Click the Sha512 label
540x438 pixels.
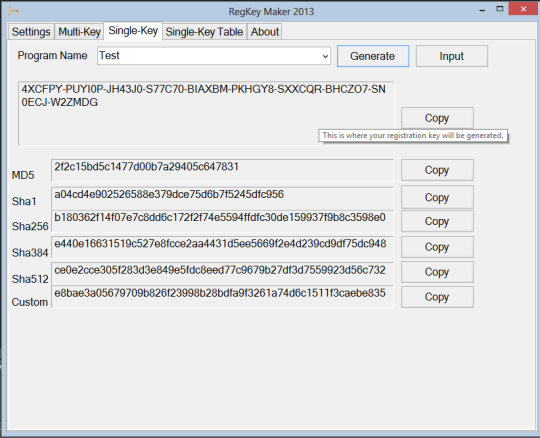[x=30, y=279]
